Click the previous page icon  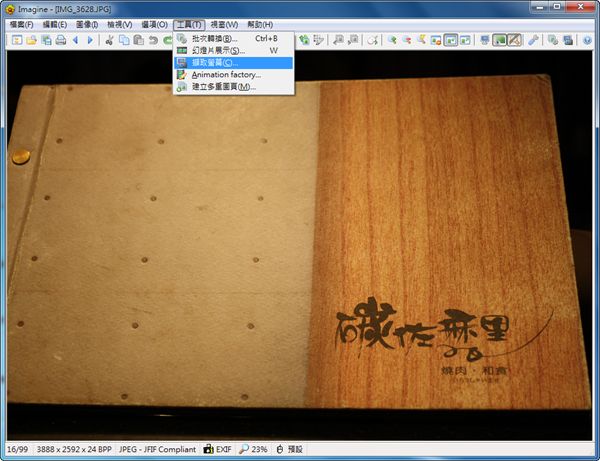coord(338,40)
